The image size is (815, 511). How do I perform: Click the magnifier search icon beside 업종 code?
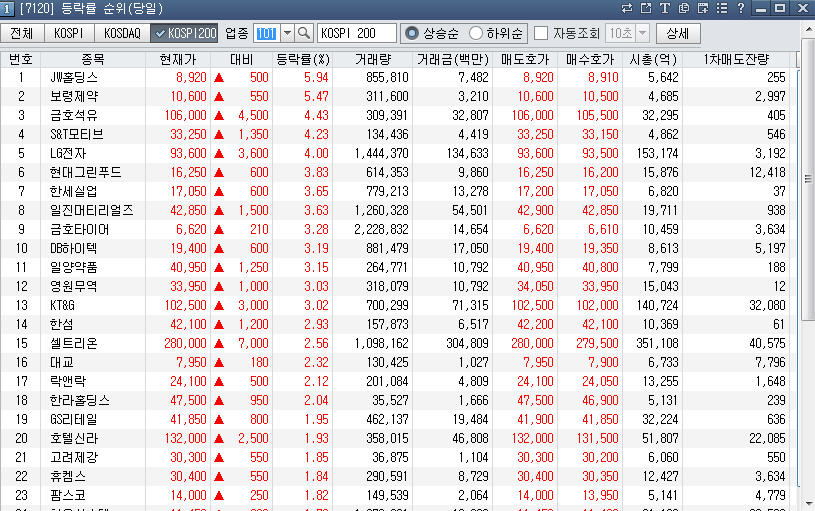click(x=304, y=33)
